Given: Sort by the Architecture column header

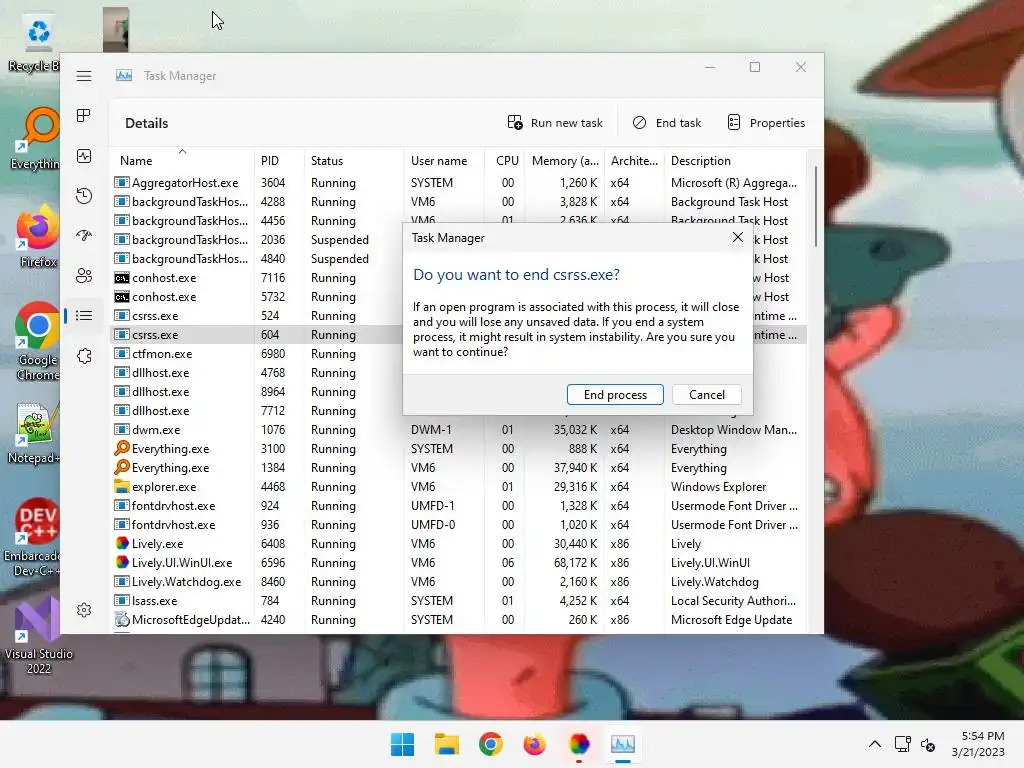Looking at the screenshot, I should 634,161.
